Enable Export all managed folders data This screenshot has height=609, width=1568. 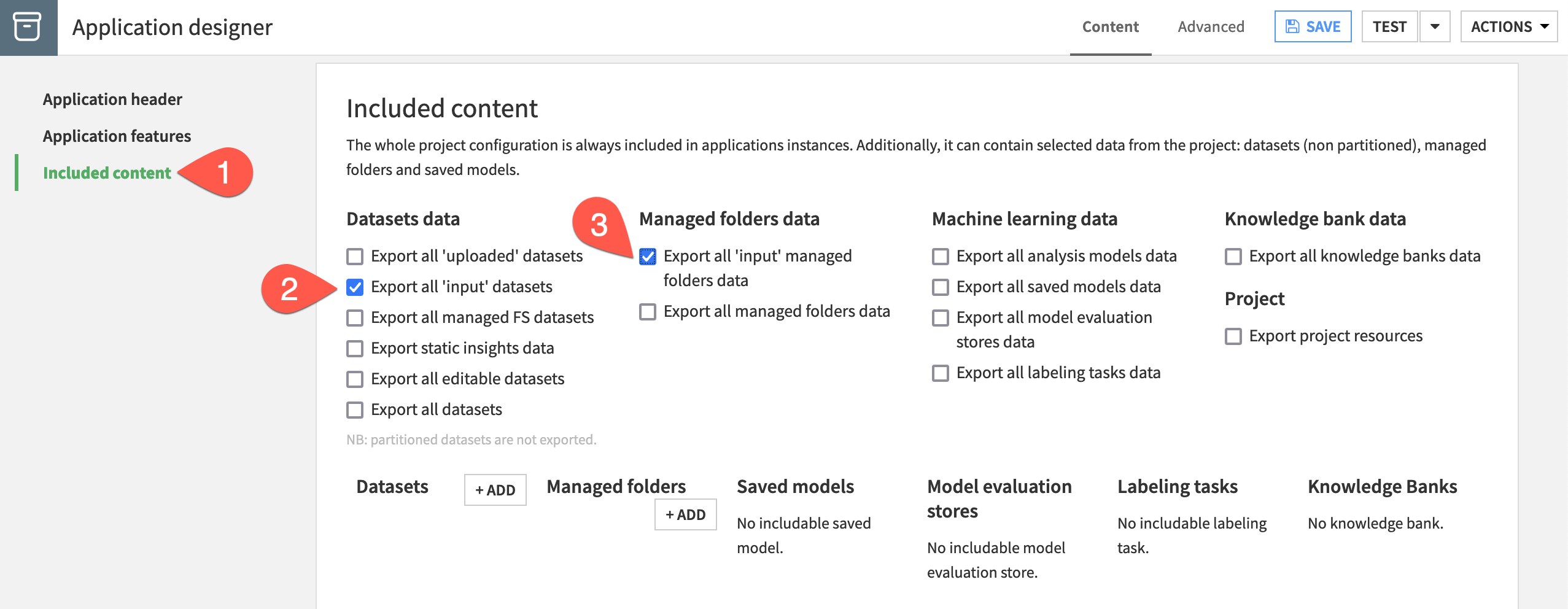coord(648,311)
